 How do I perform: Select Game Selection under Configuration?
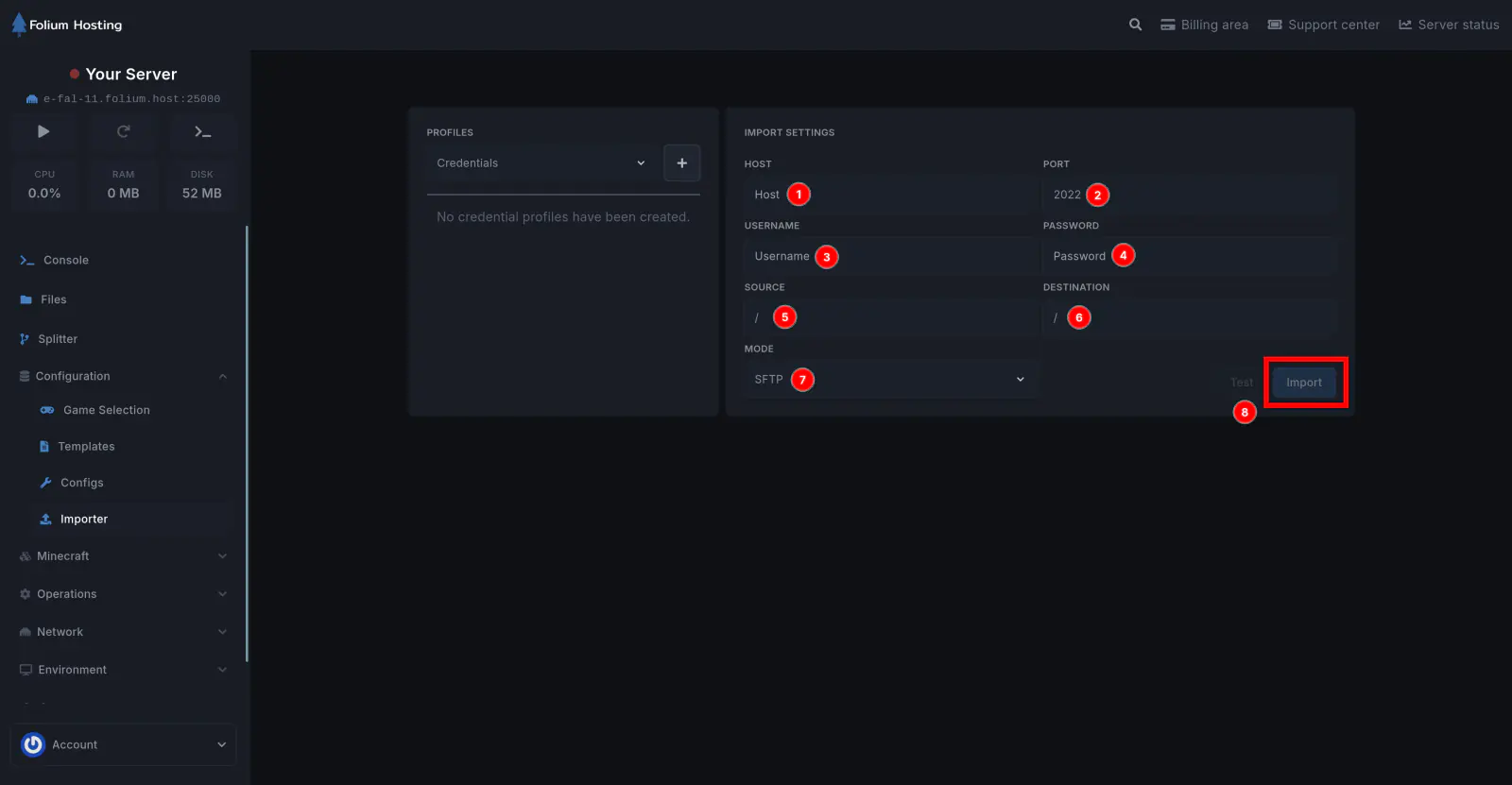pos(106,410)
